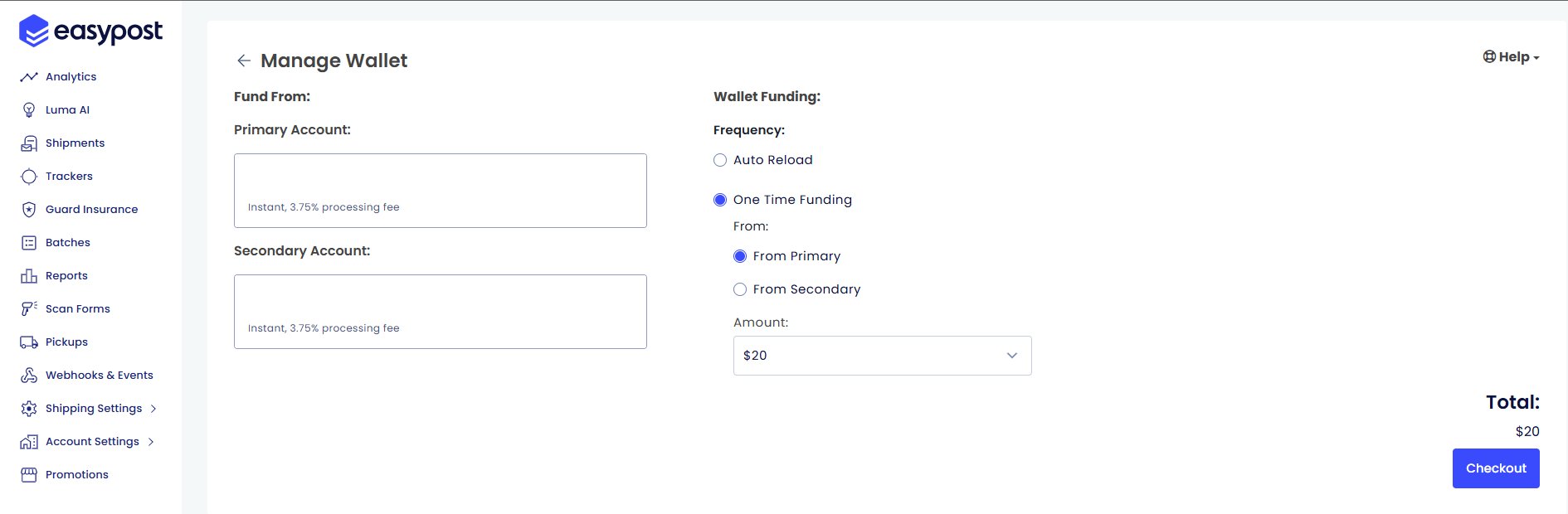Image resolution: width=1568 pixels, height=514 pixels.
Task: Select the Batches icon
Action: tap(30, 242)
